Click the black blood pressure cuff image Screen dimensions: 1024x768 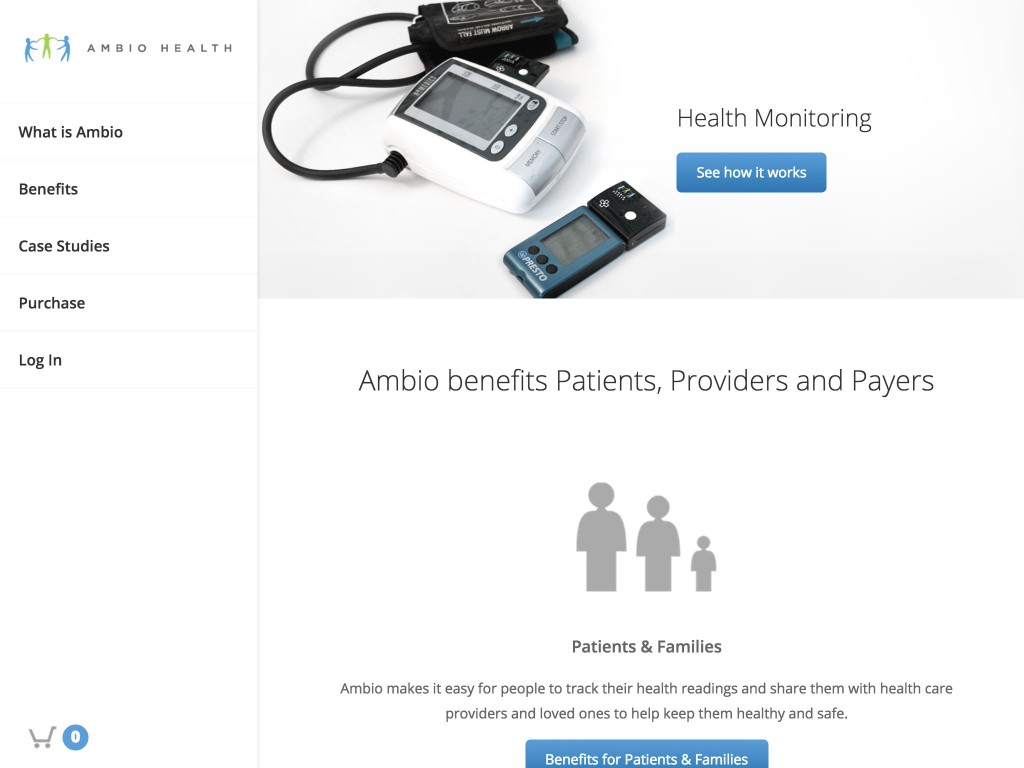click(491, 26)
